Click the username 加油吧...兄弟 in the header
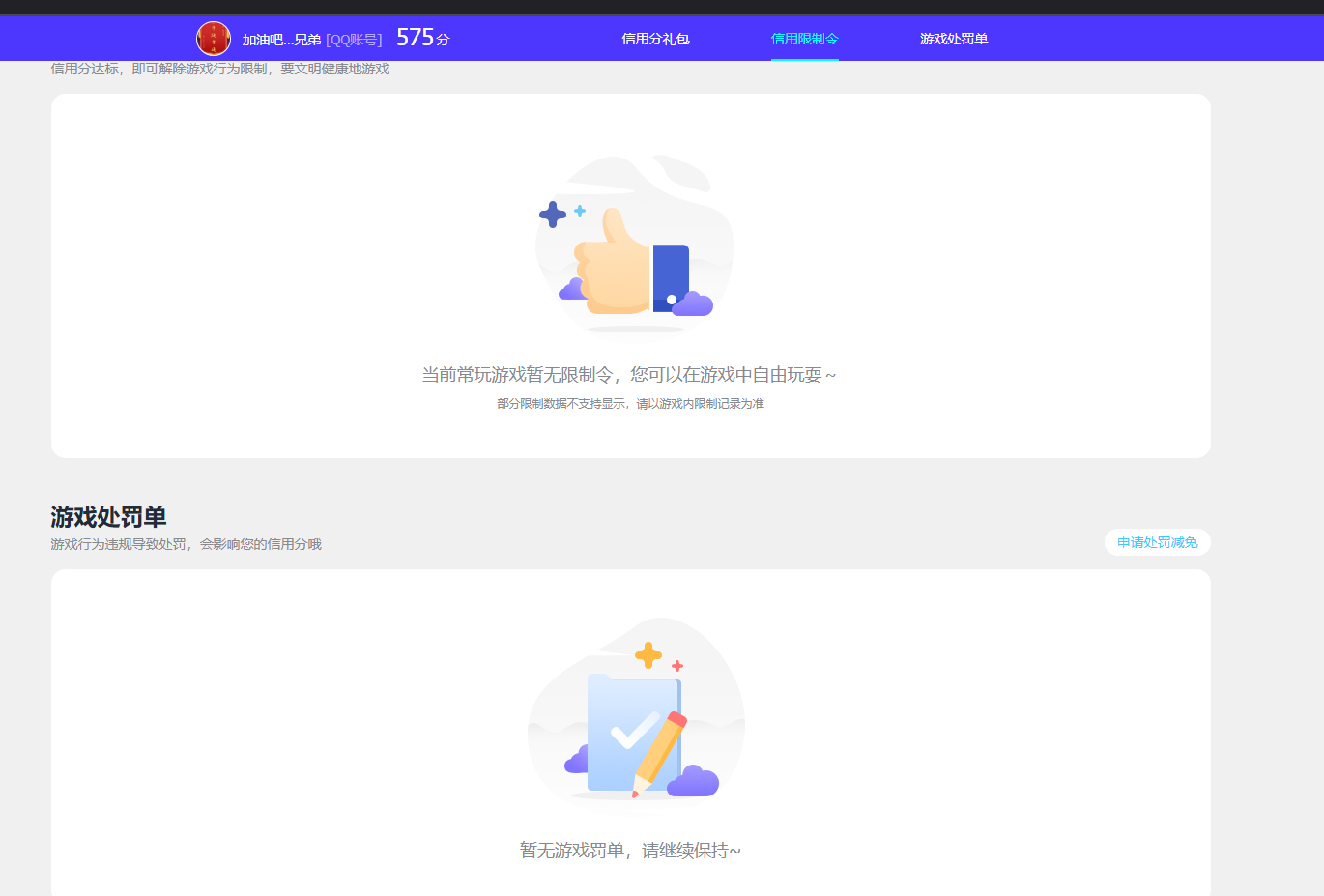 (281, 40)
